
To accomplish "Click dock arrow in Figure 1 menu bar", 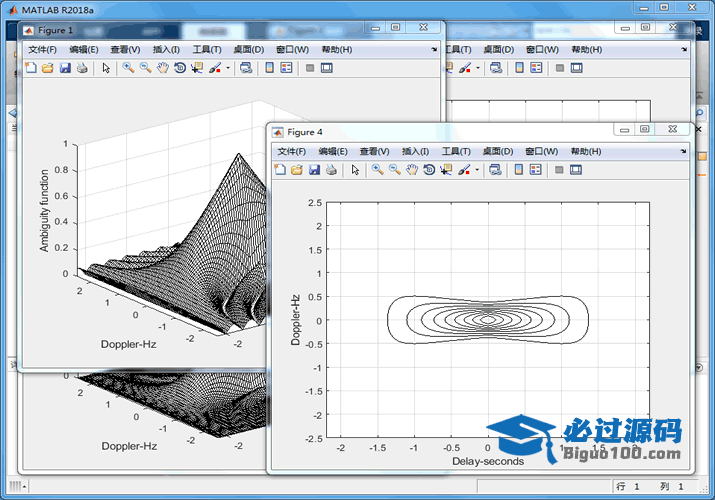I will tap(434, 49).
